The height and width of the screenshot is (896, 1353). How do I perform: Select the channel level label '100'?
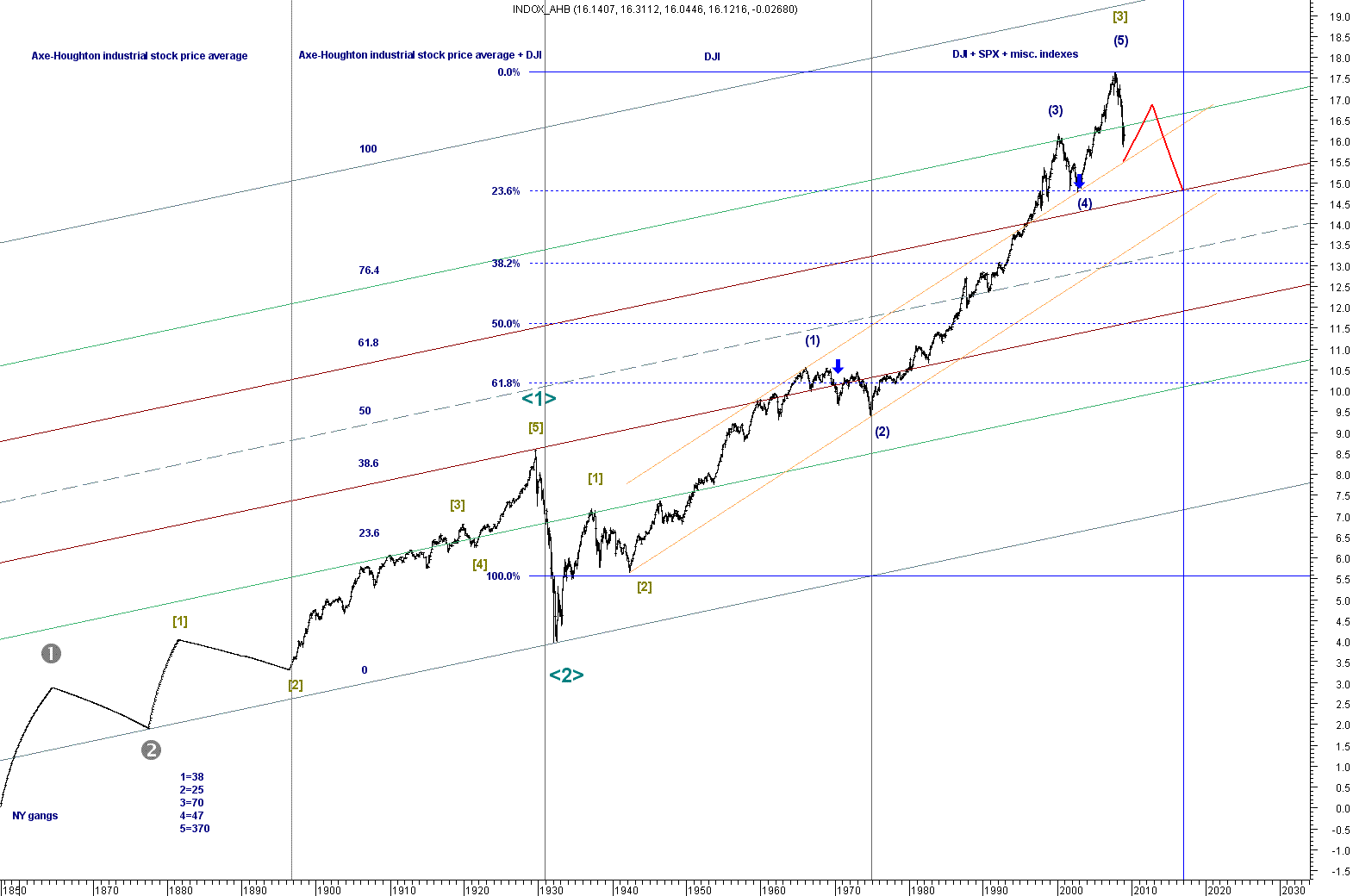click(368, 149)
